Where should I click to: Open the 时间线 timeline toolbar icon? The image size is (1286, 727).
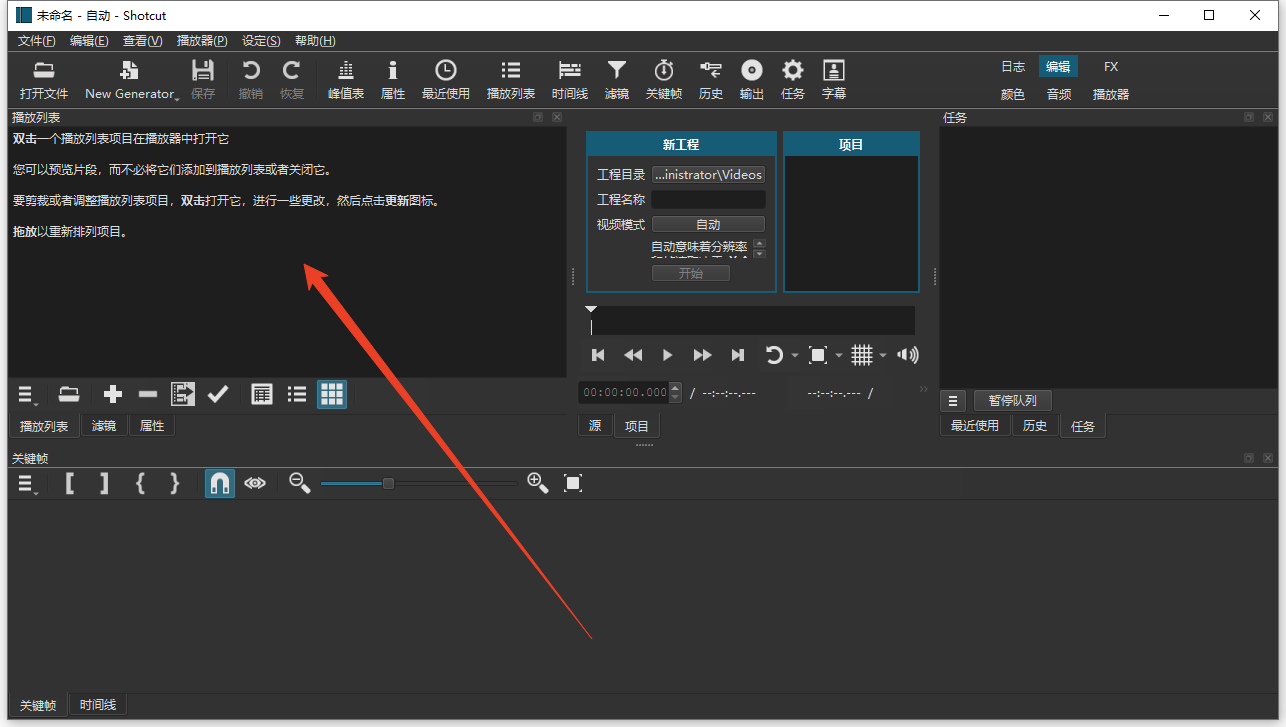570,80
